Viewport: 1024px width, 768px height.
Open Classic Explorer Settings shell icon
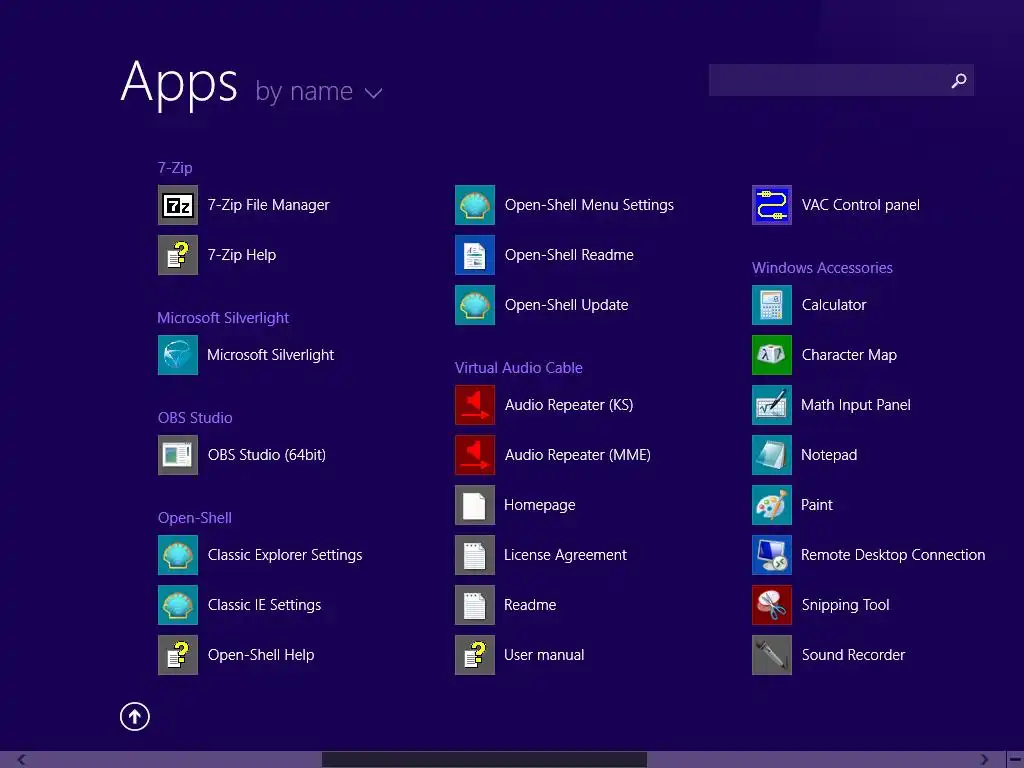click(x=178, y=555)
